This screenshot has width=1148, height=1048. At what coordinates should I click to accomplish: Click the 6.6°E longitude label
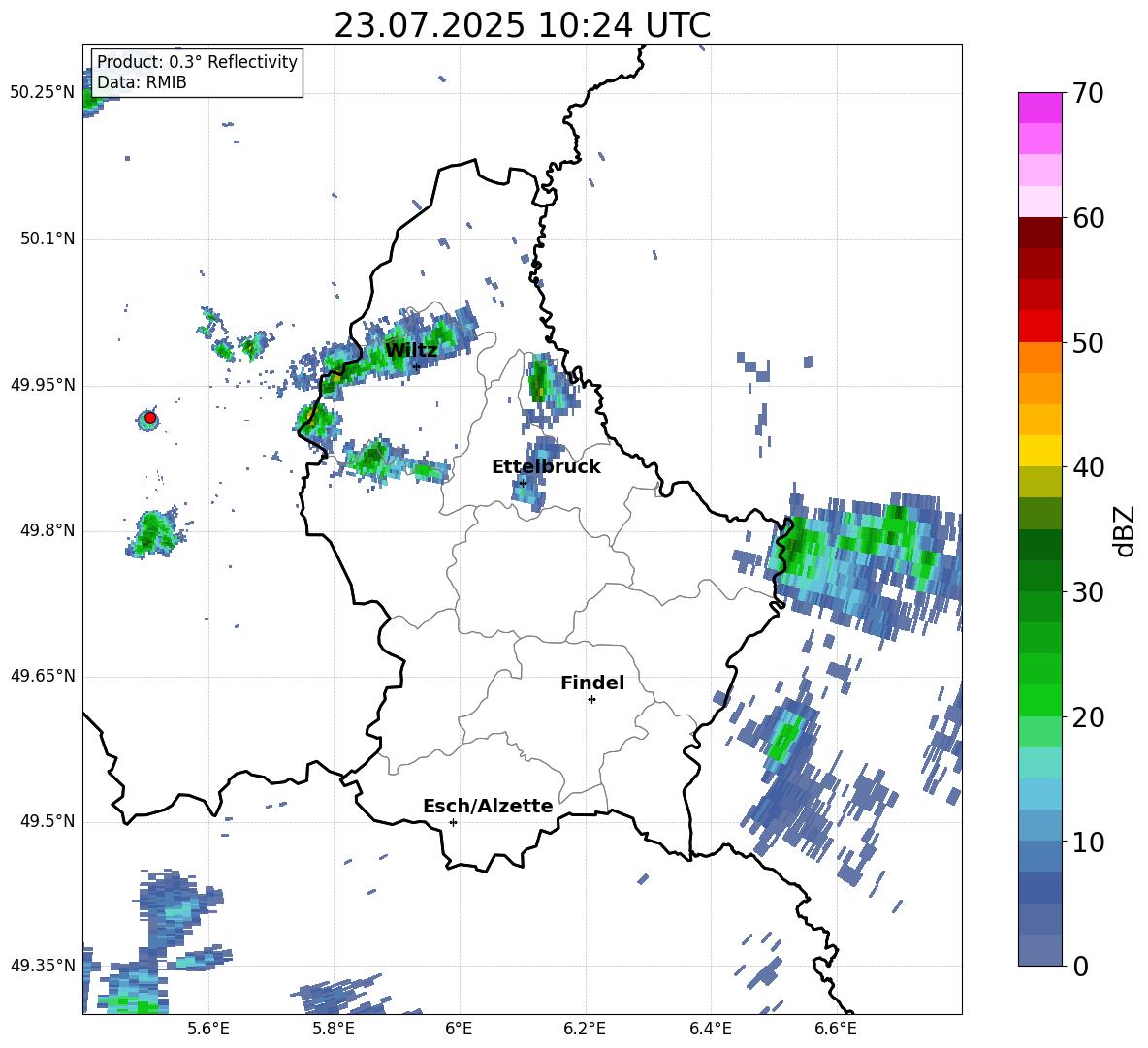point(836,1029)
